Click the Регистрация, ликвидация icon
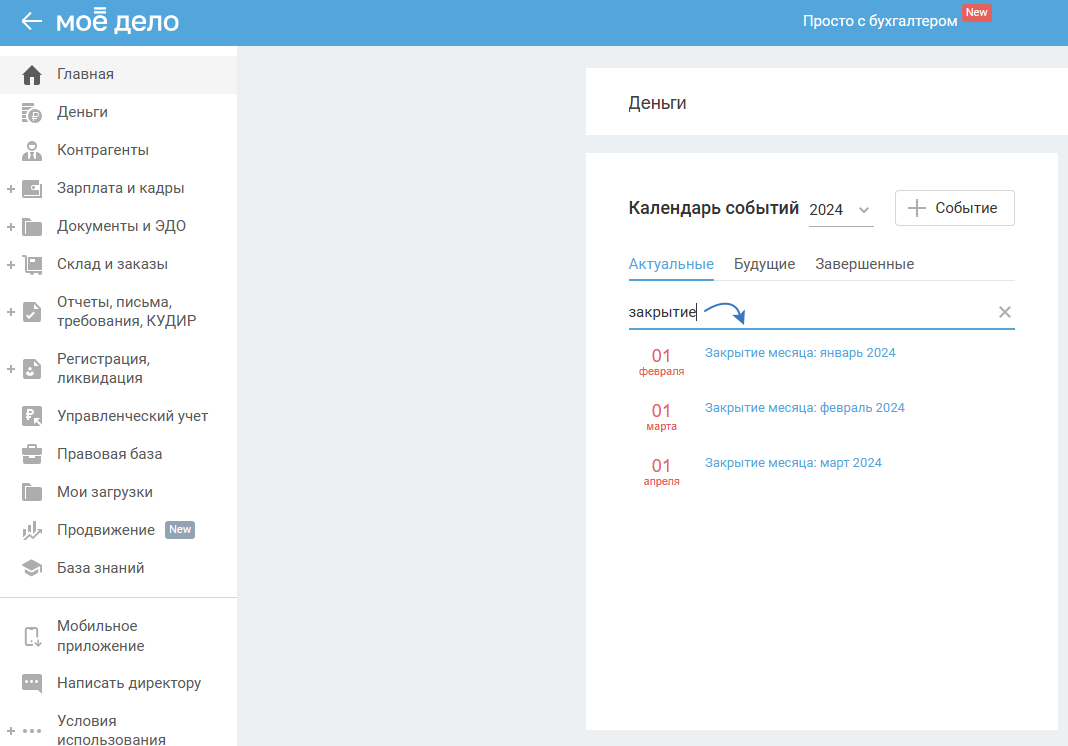 click(x=32, y=369)
